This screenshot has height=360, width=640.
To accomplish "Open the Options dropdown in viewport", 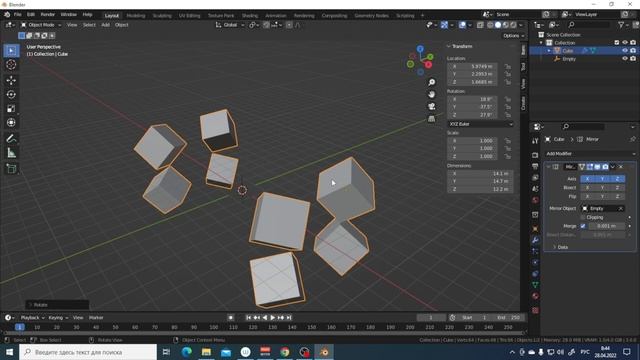I will (513, 36).
